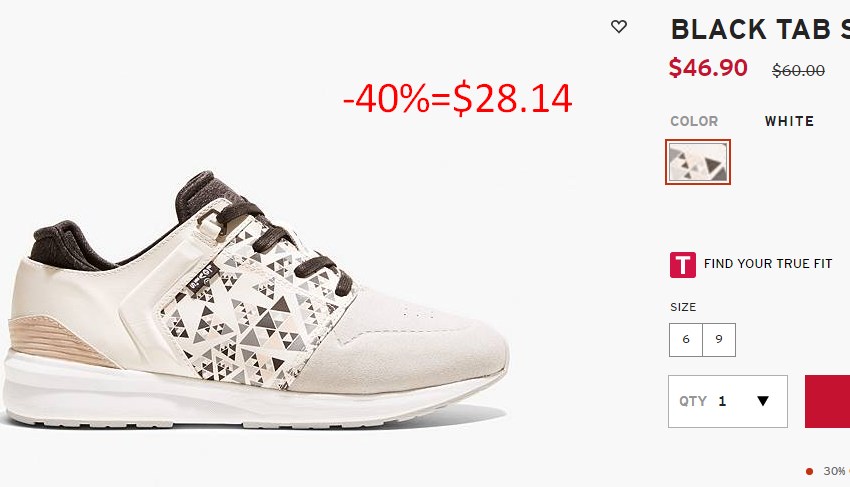
Task: Click the WHITE color name text
Action: 789,121
